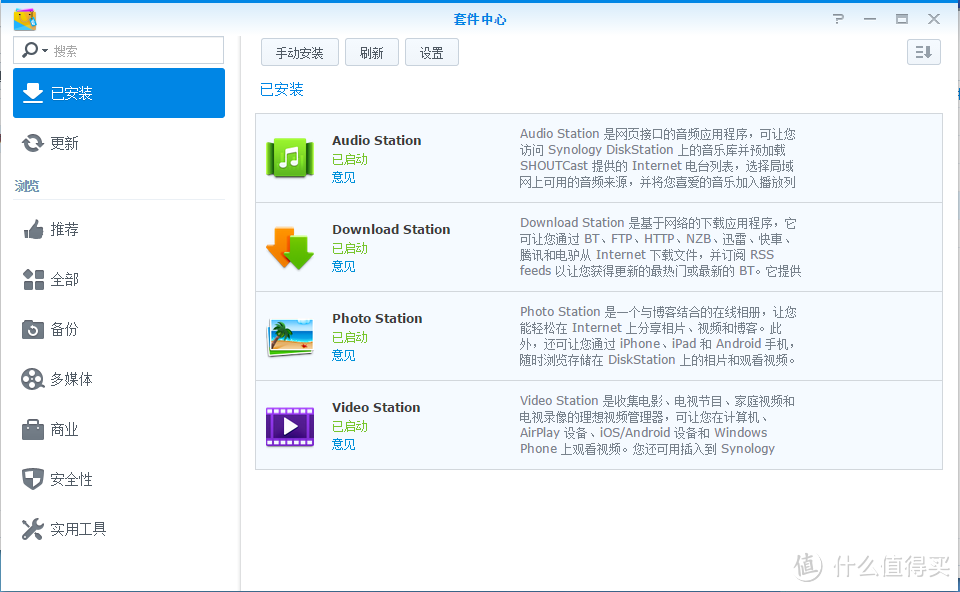Click the Video Station title text
The image size is (960, 592).
[x=376, y=407]
